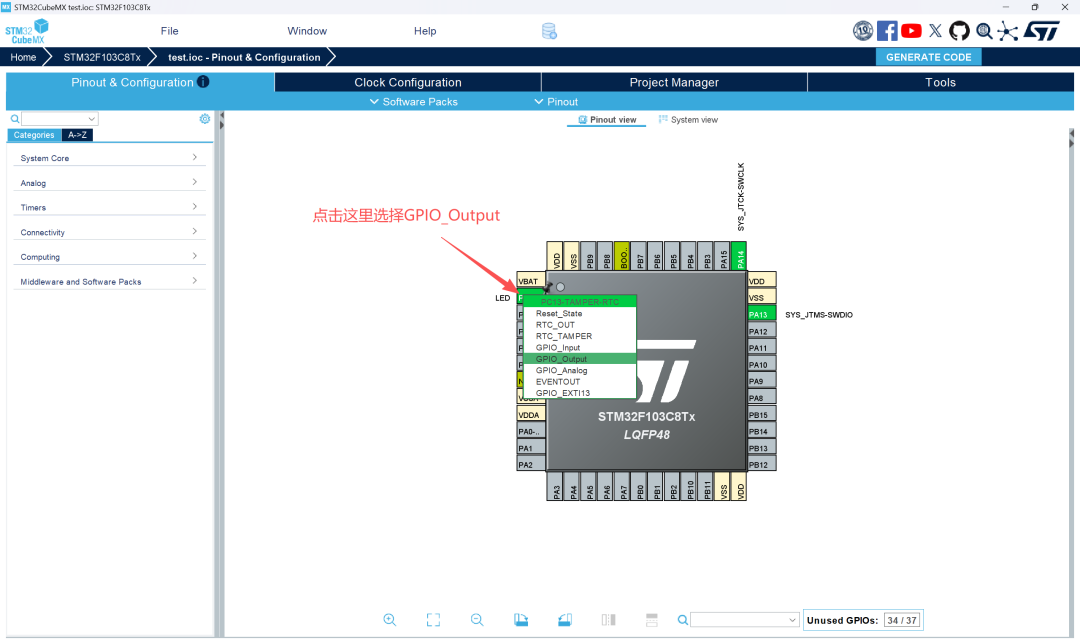Image resolution: width=1080 pixels, height=644 pixels.
Task: Open the Pinout dropdown menu
Action: 556,101
